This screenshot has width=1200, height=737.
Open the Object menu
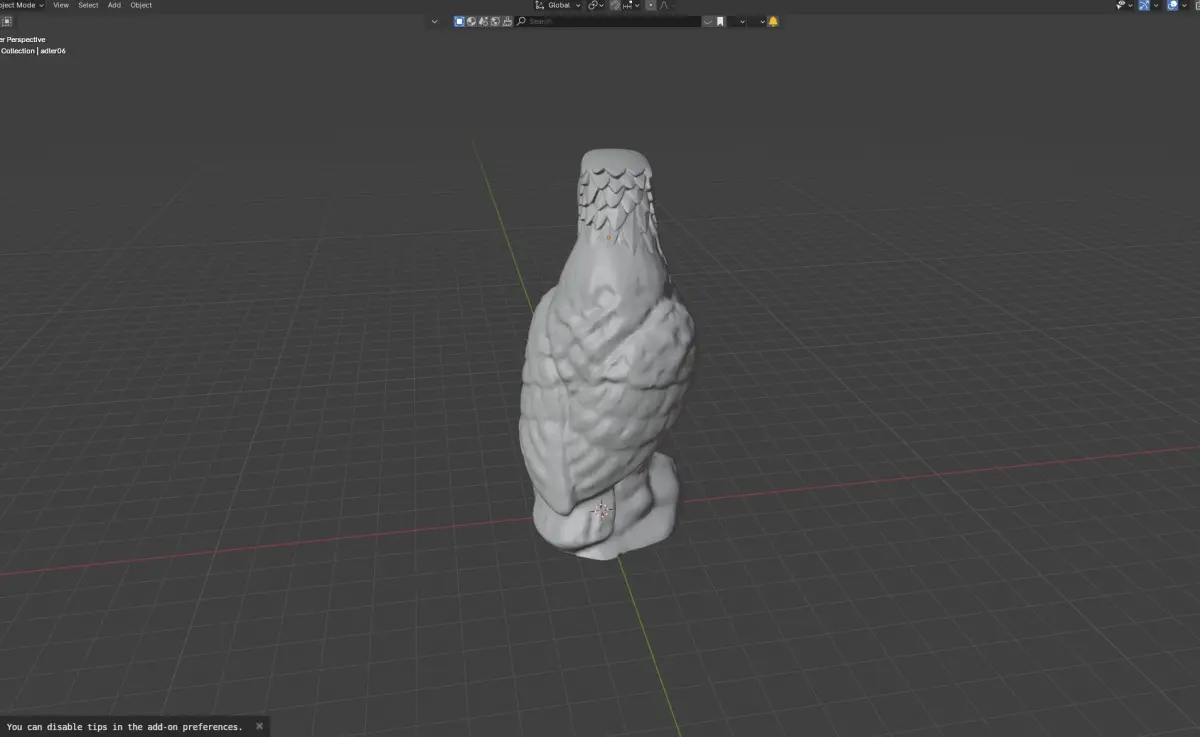[141, 5]
